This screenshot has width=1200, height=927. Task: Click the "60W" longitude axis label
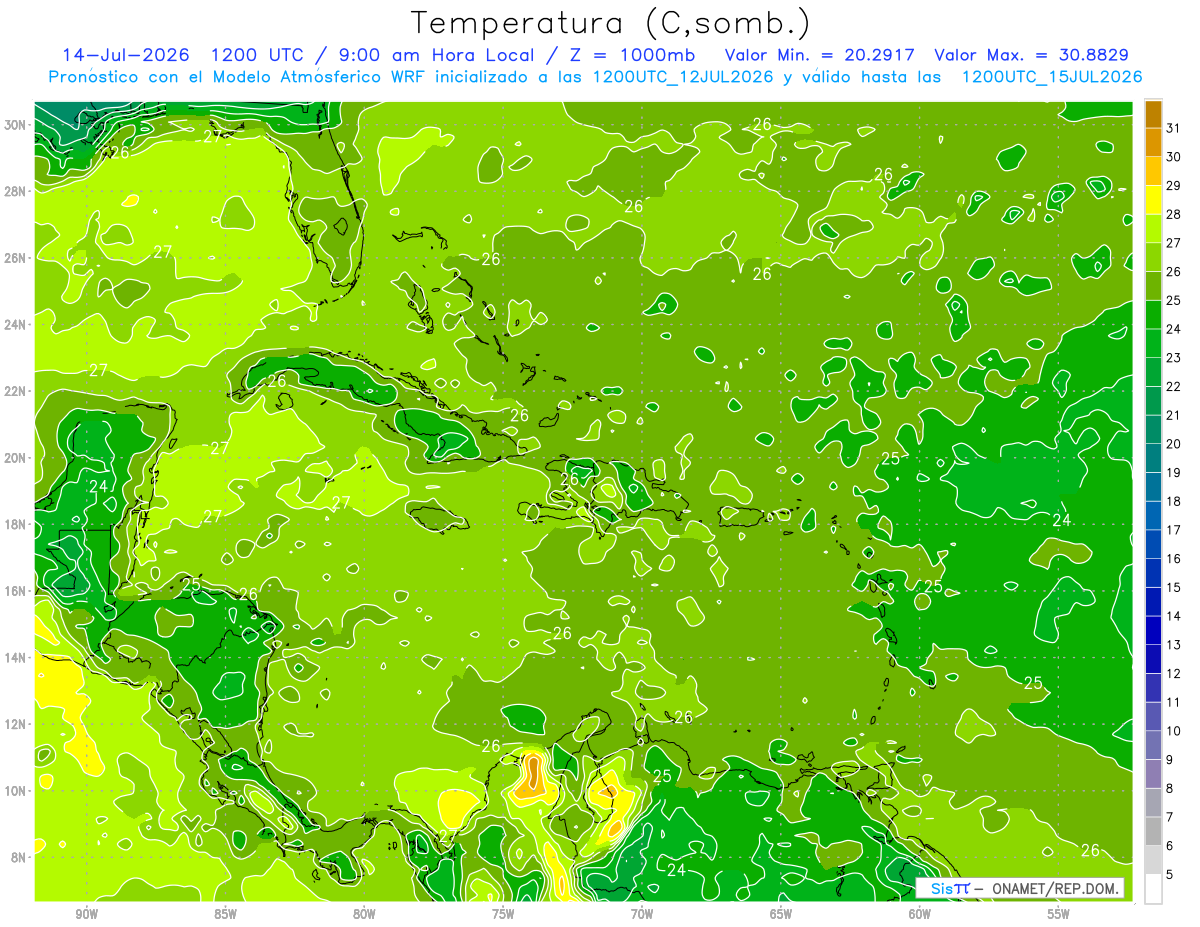click(x=920, y=914)
